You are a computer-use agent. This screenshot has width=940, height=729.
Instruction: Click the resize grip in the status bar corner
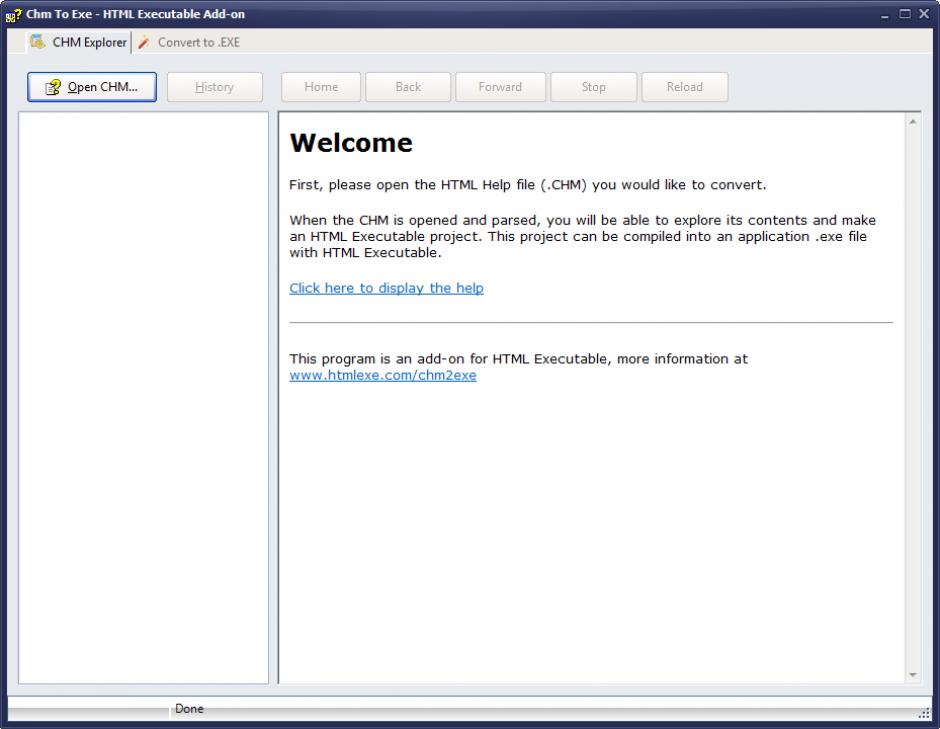(x=924, y=712)
